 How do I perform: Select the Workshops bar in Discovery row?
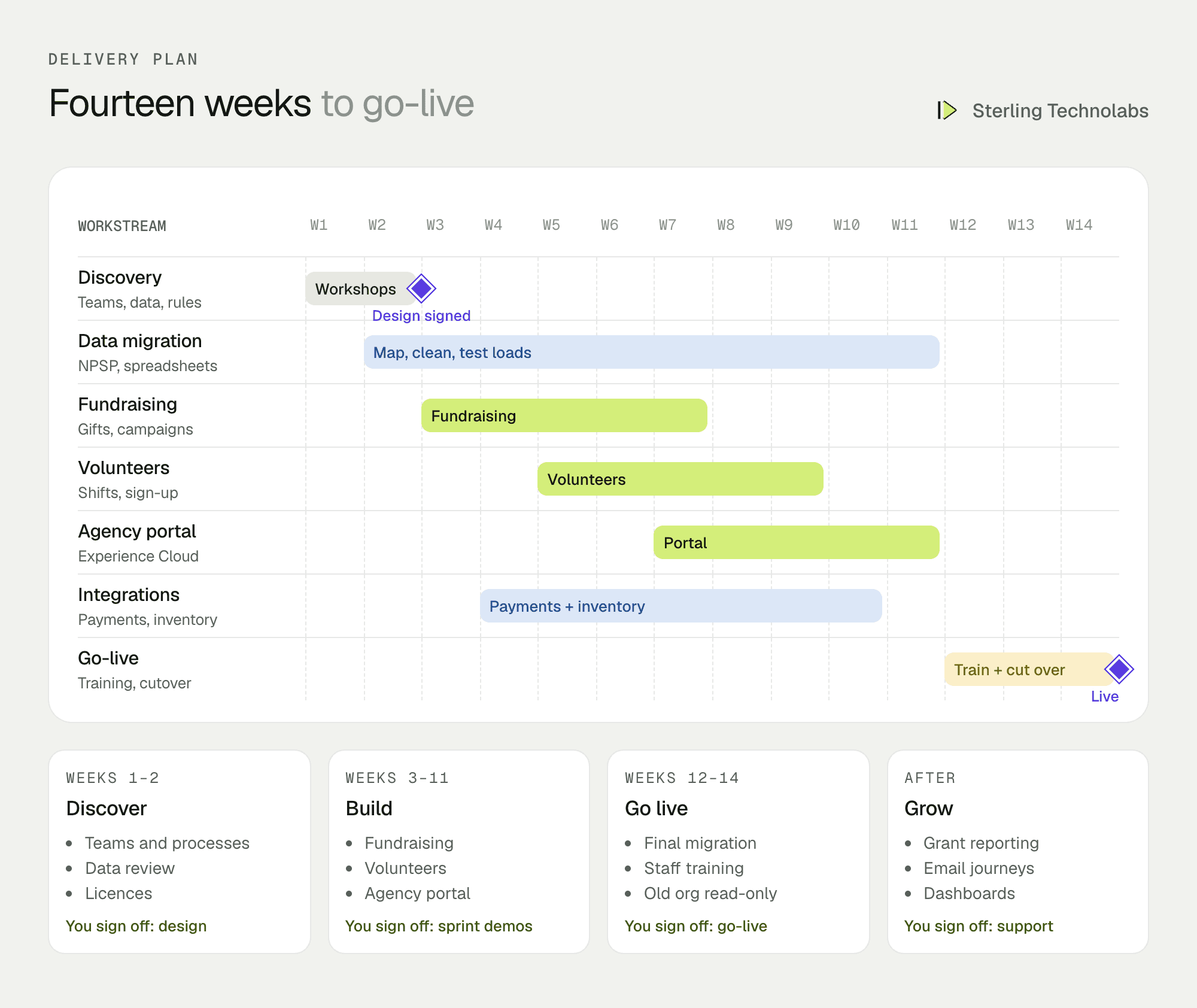360,289
